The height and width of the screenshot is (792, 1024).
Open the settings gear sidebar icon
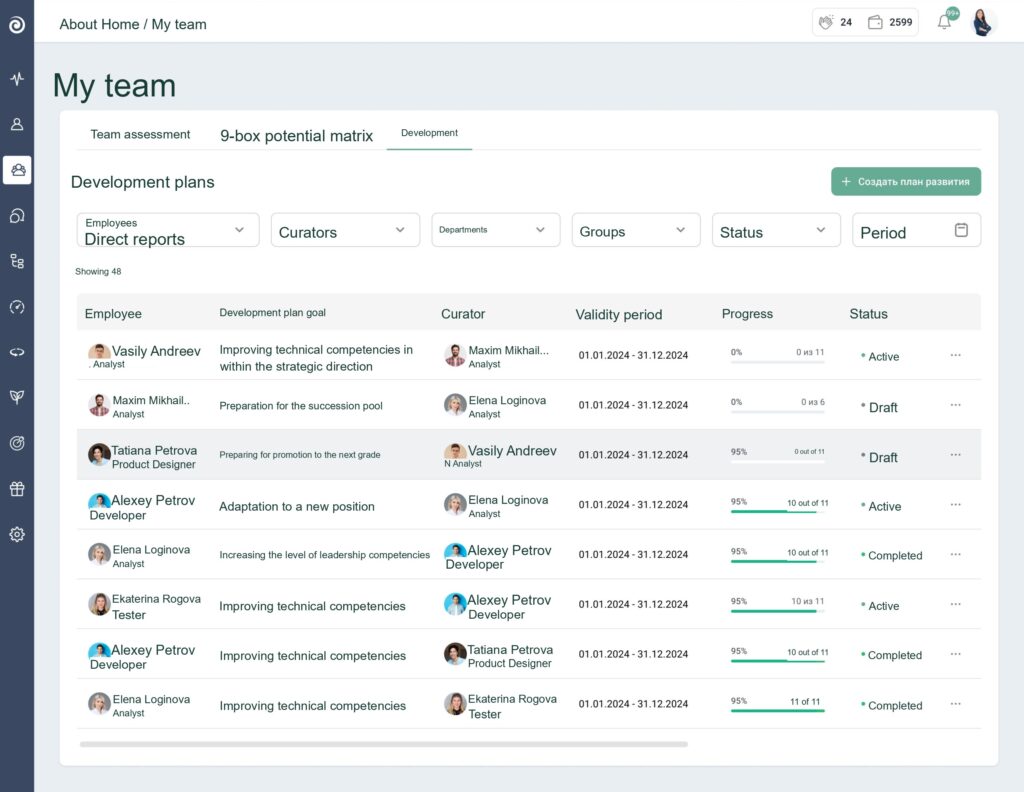click(17, 534)
